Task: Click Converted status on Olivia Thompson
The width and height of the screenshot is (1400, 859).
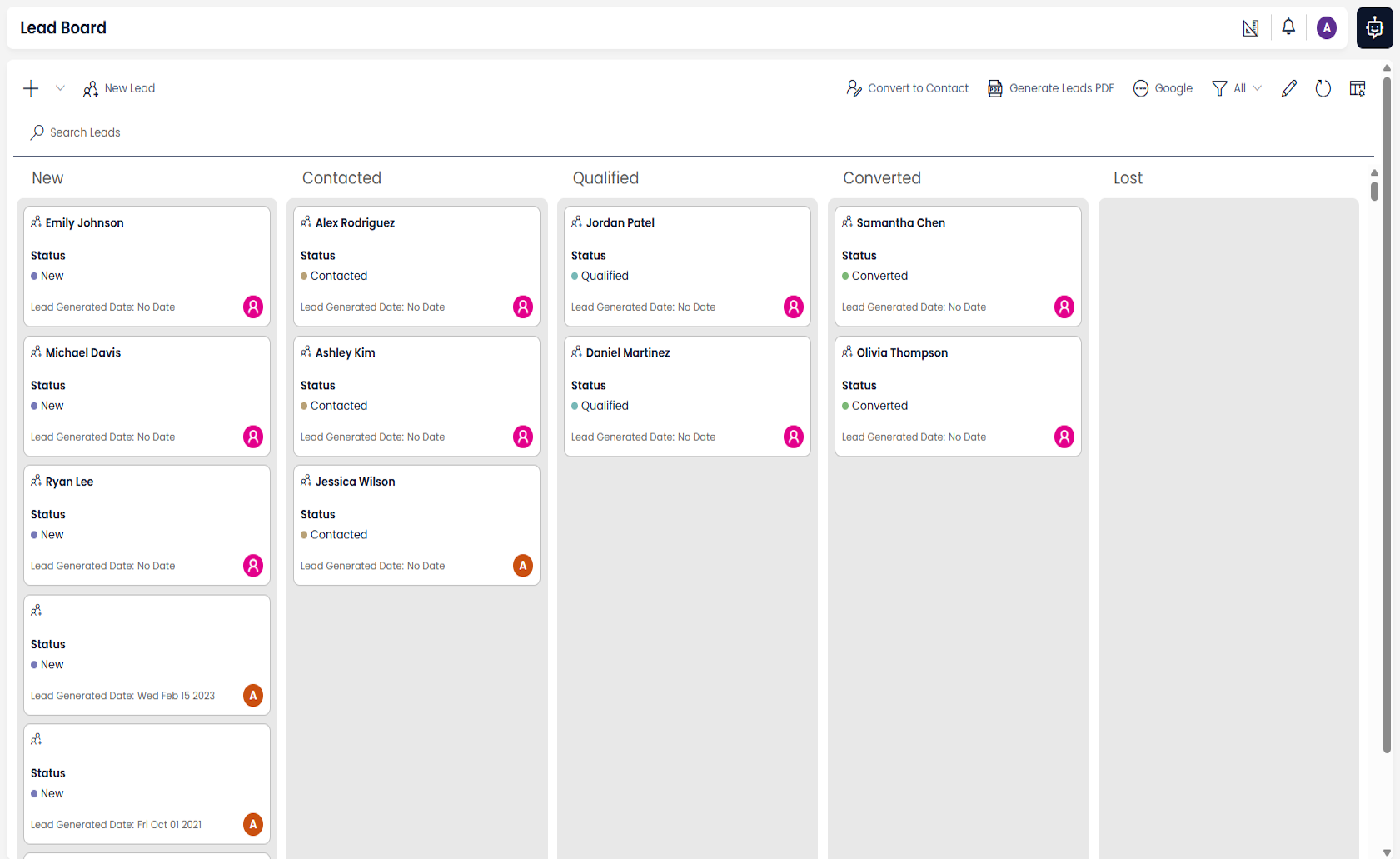Action: click(874, 406)
